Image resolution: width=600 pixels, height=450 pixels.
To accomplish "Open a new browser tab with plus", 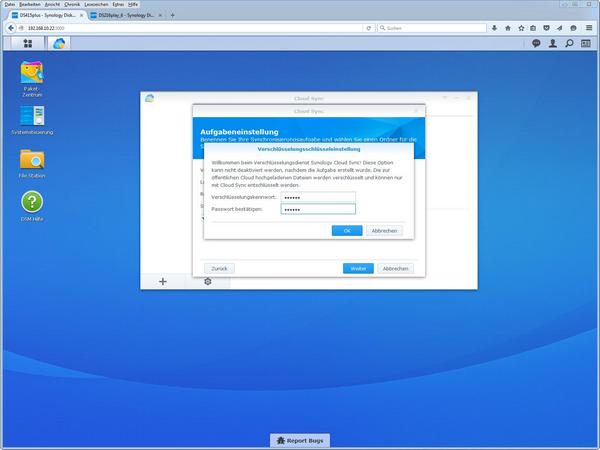I will [x=173, y=15].
